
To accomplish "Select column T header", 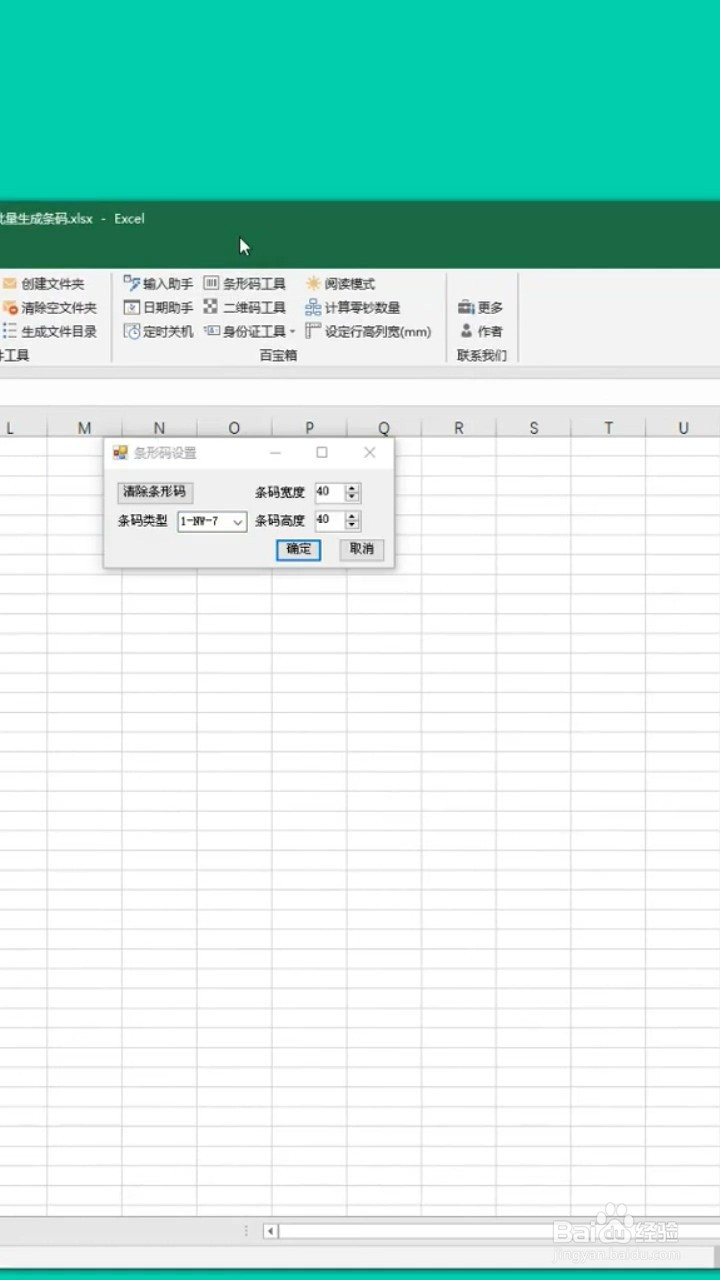I will [608, 428].
